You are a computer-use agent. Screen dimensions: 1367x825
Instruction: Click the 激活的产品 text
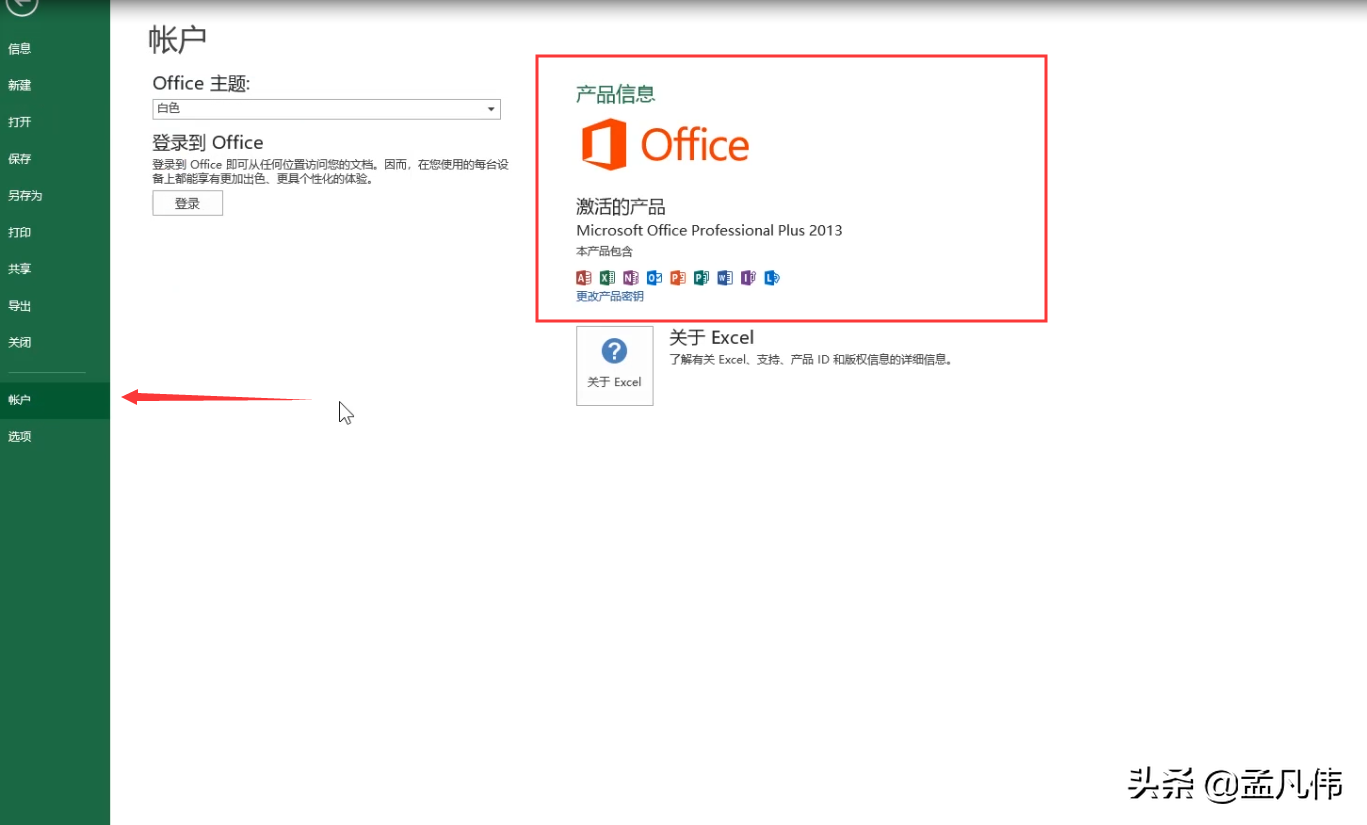tap(621, 207)
